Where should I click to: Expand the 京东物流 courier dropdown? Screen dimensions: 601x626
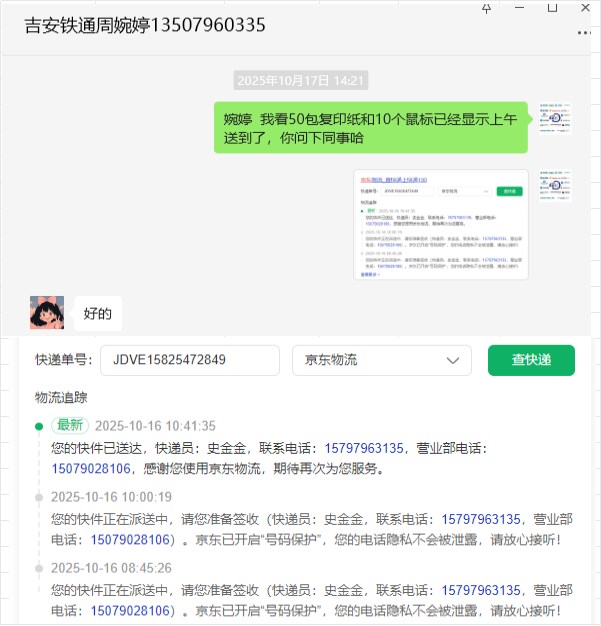tap(382, 360)
